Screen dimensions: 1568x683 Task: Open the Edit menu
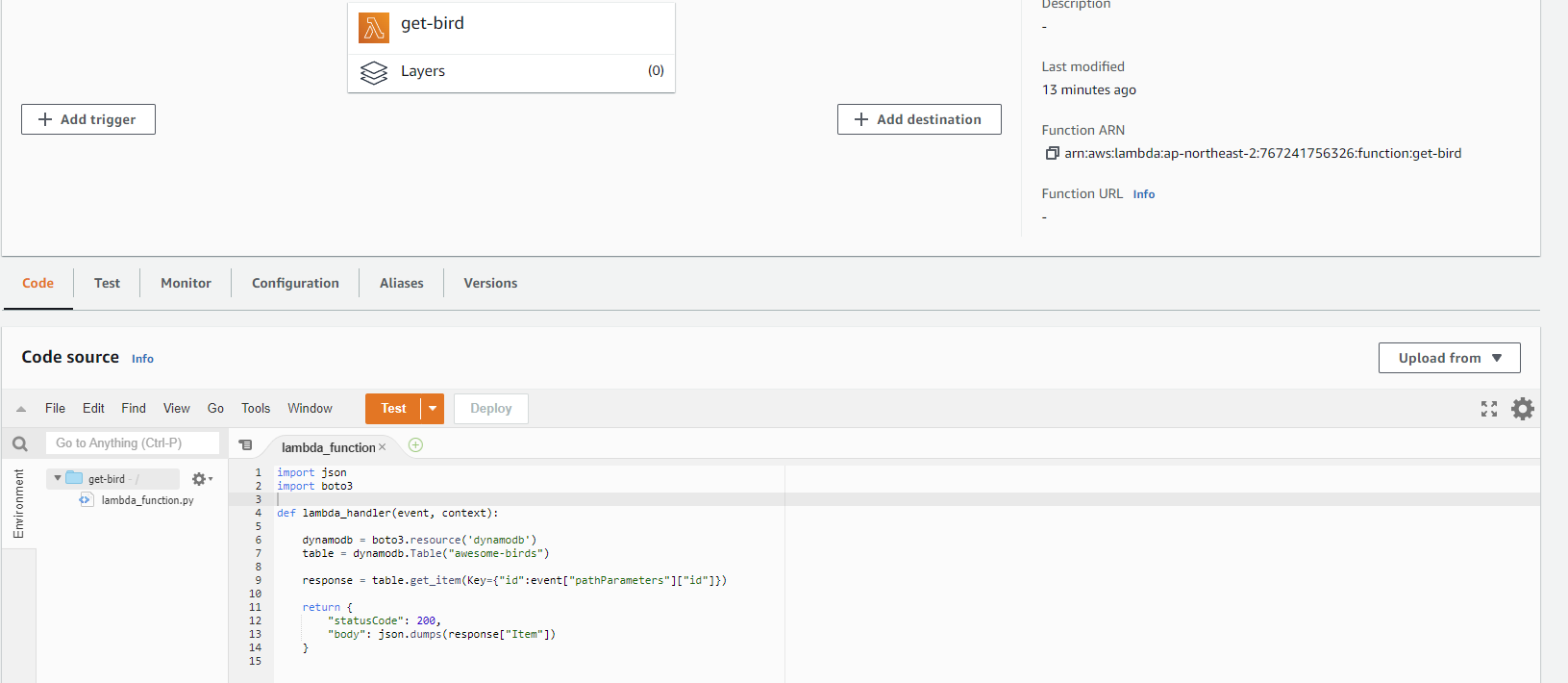[x=93, y=408]
